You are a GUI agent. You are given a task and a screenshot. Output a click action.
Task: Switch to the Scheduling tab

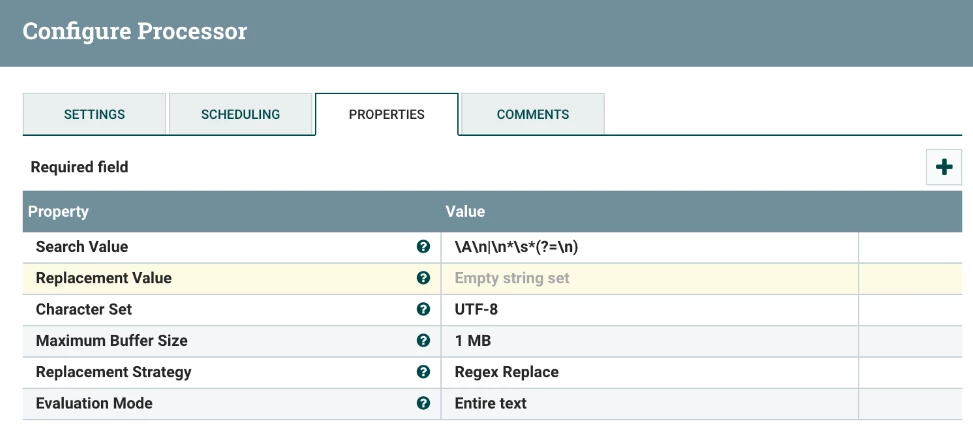[240, 114]
